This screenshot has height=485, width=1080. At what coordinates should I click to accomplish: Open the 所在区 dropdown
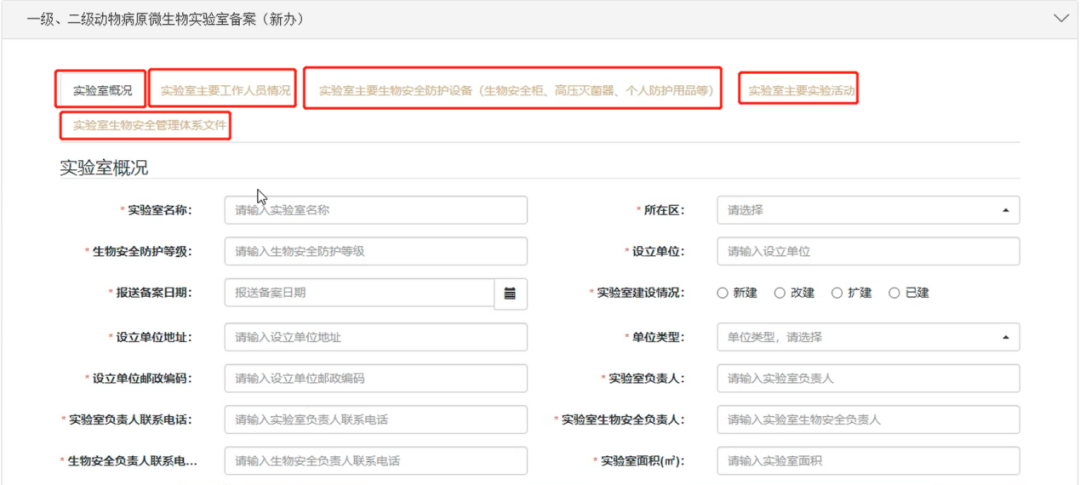[867, 210]
